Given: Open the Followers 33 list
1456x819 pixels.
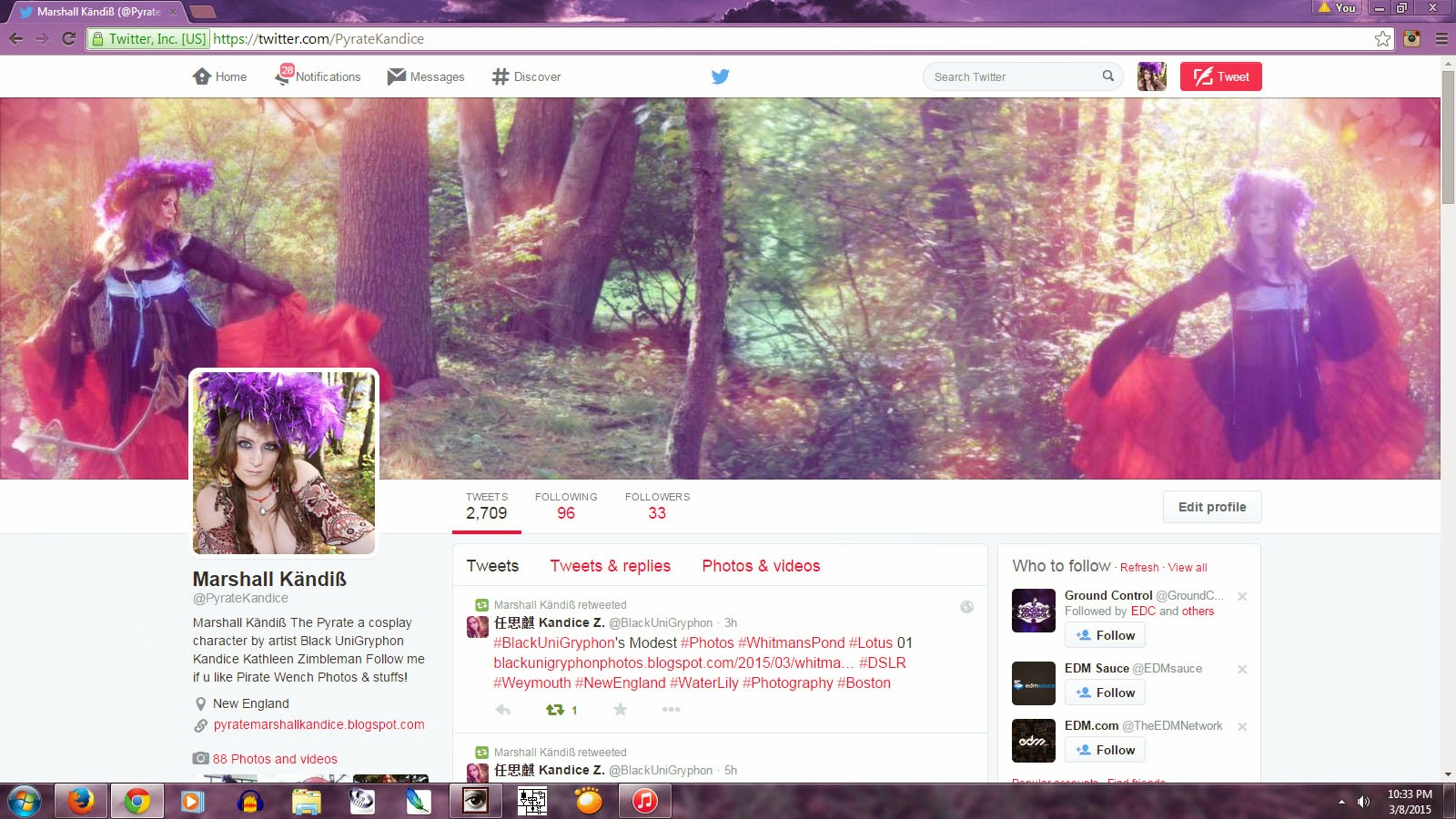Looking at the screenshot, I should [x=657, y=507].
